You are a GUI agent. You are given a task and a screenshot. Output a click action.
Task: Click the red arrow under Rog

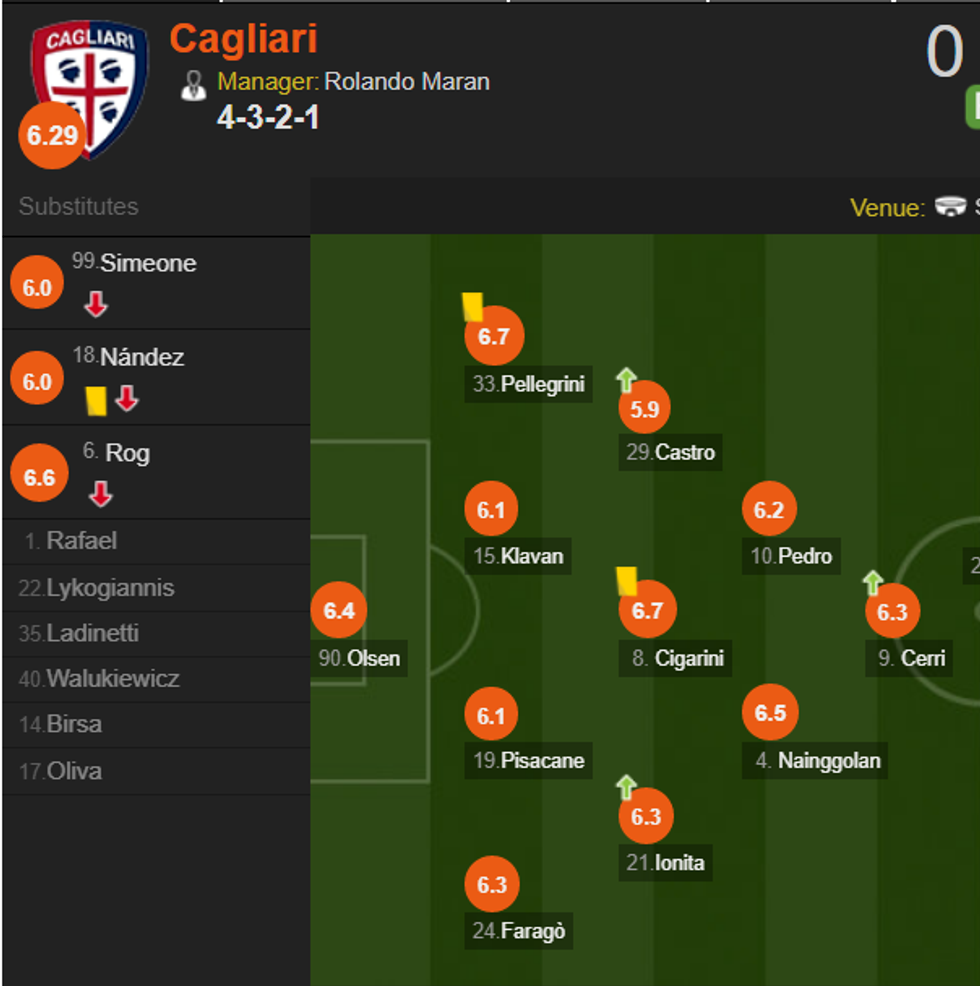point(100,494)
